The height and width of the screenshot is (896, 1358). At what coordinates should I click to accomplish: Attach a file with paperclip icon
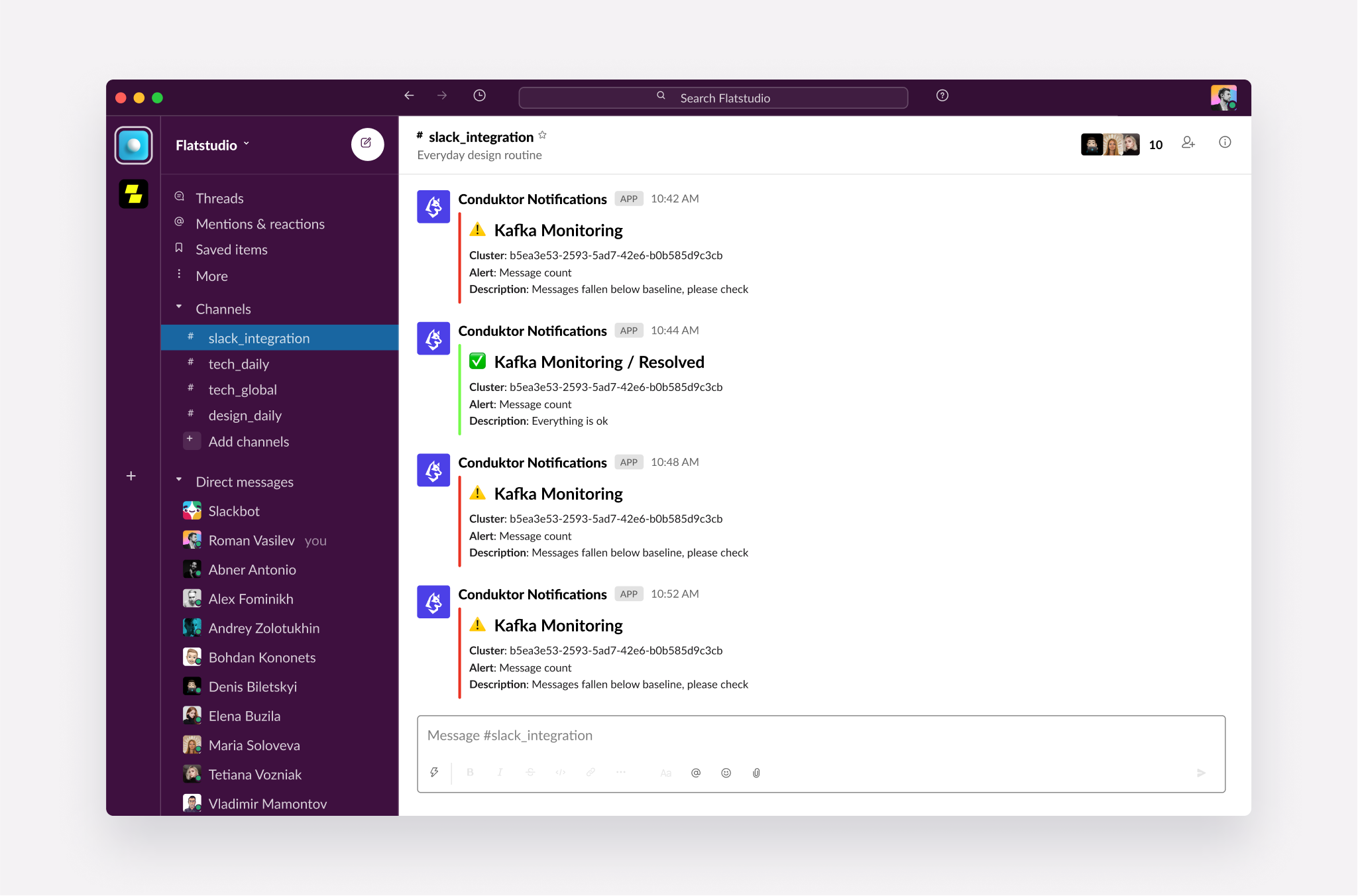[x=756, y=773]
